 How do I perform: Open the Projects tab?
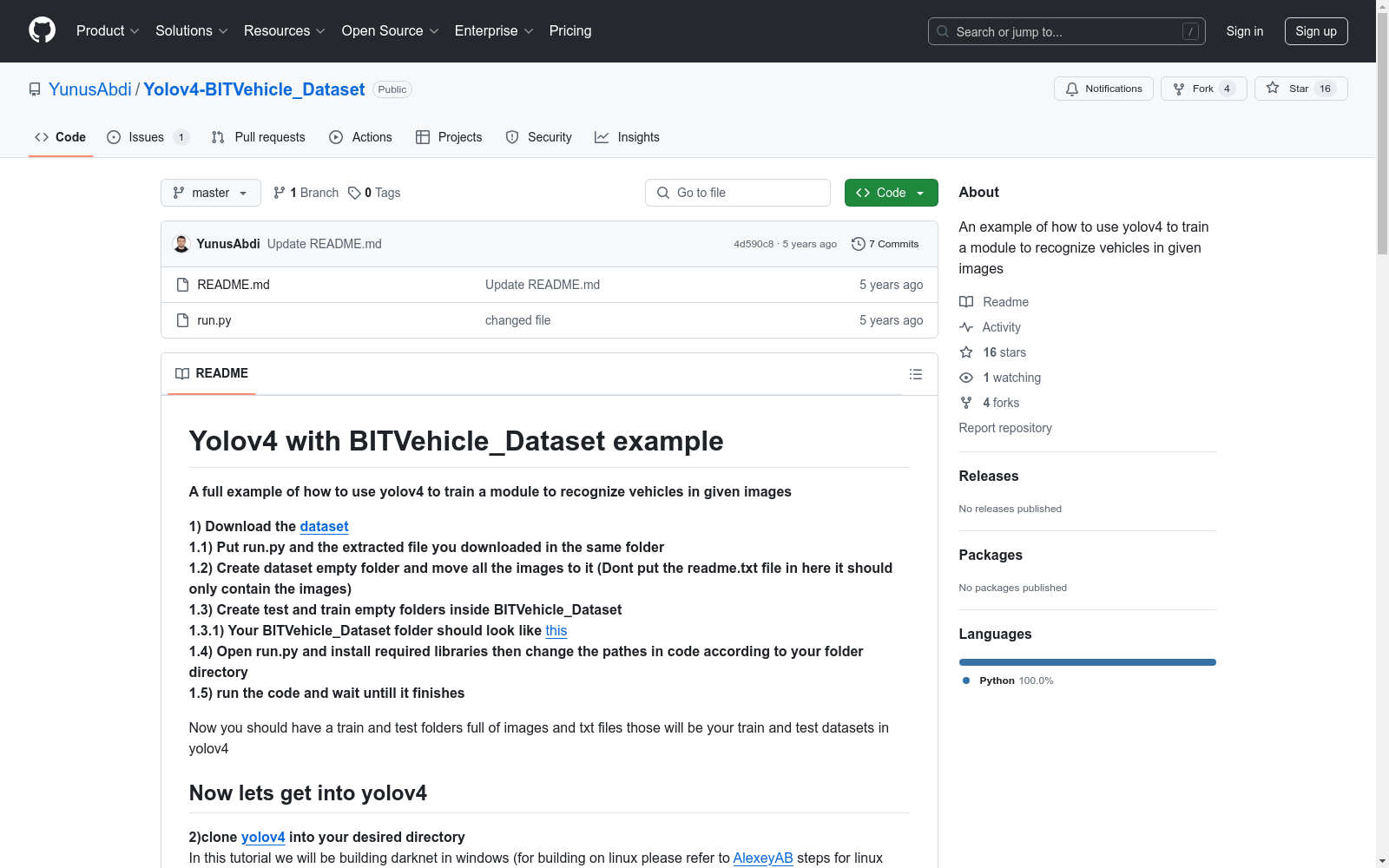(449, 137)
